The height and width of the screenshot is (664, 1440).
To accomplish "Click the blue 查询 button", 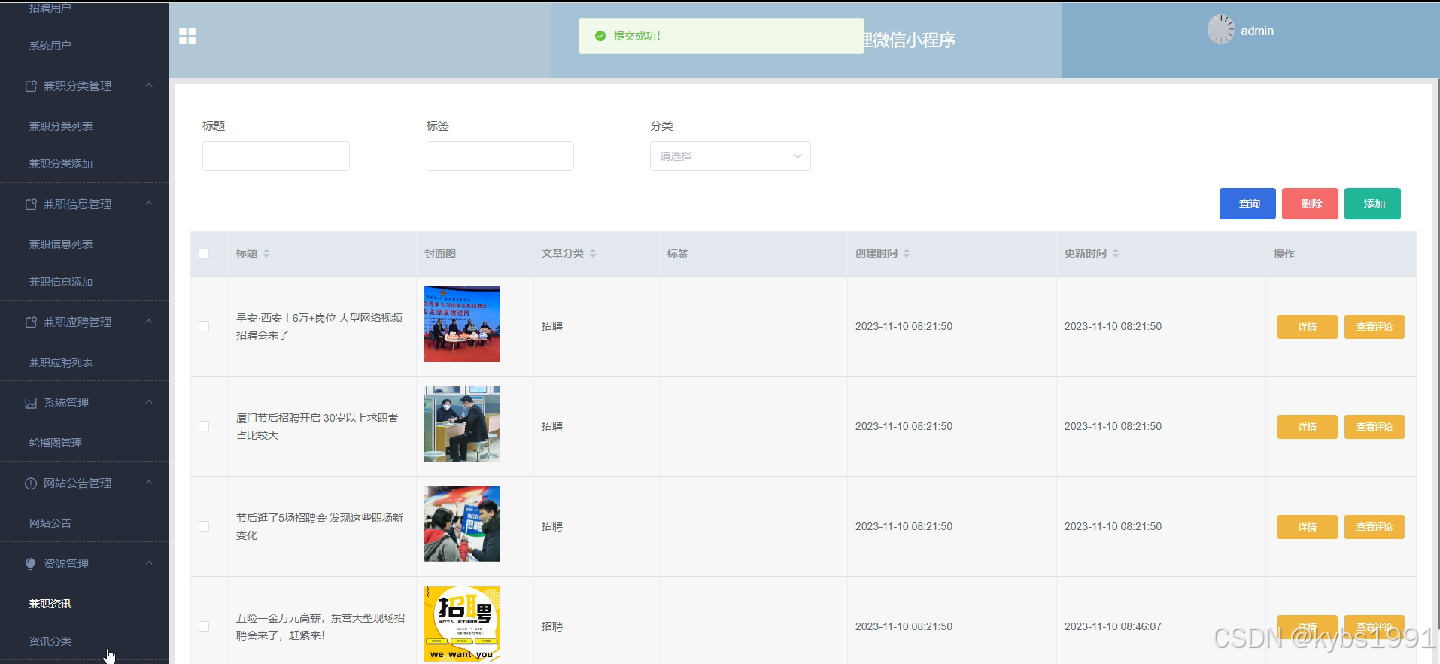I will tap(1248, 203).
